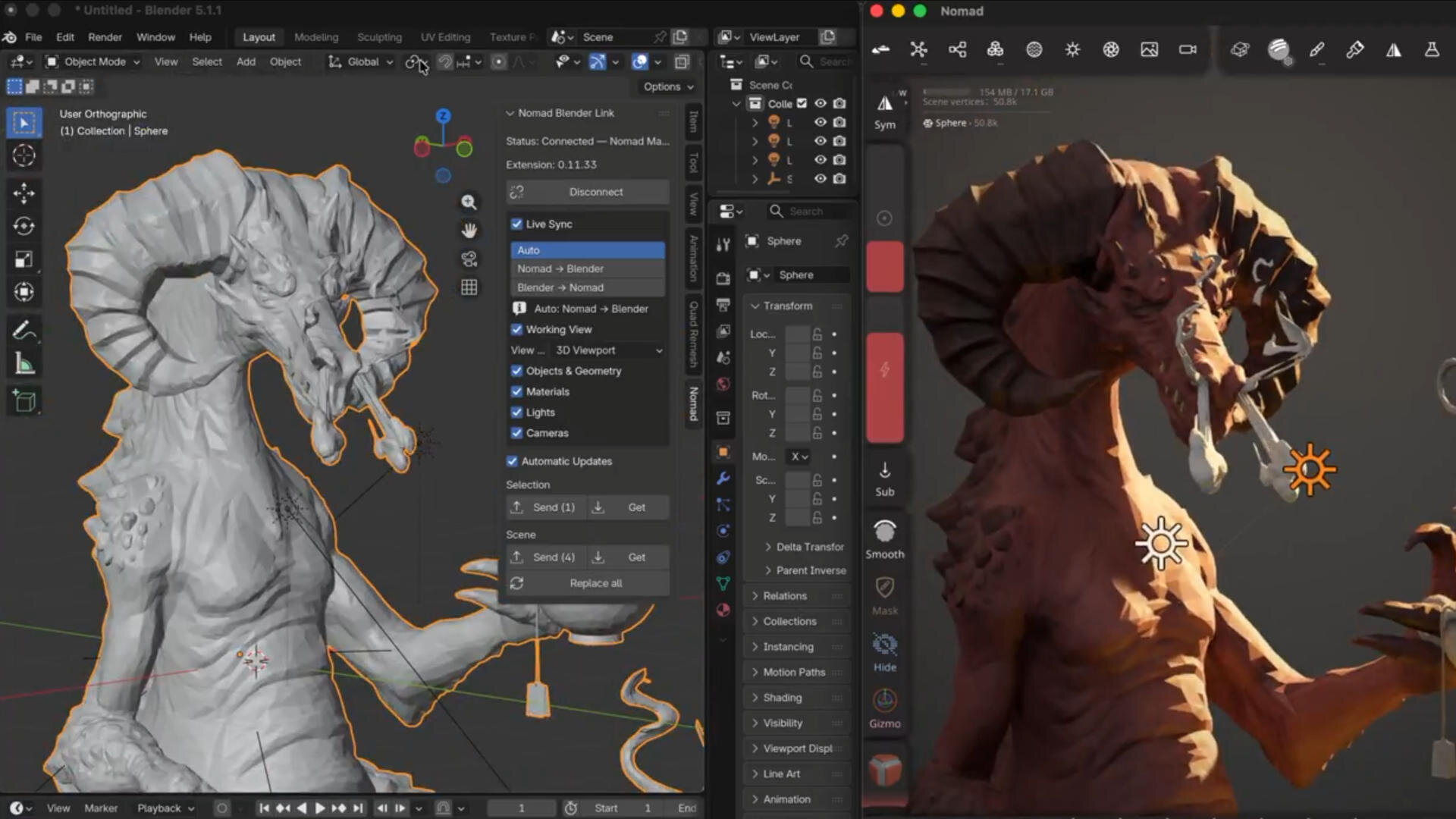Activate the Rotate tool in Blender

pyautogui.click(x=24, y=226)
